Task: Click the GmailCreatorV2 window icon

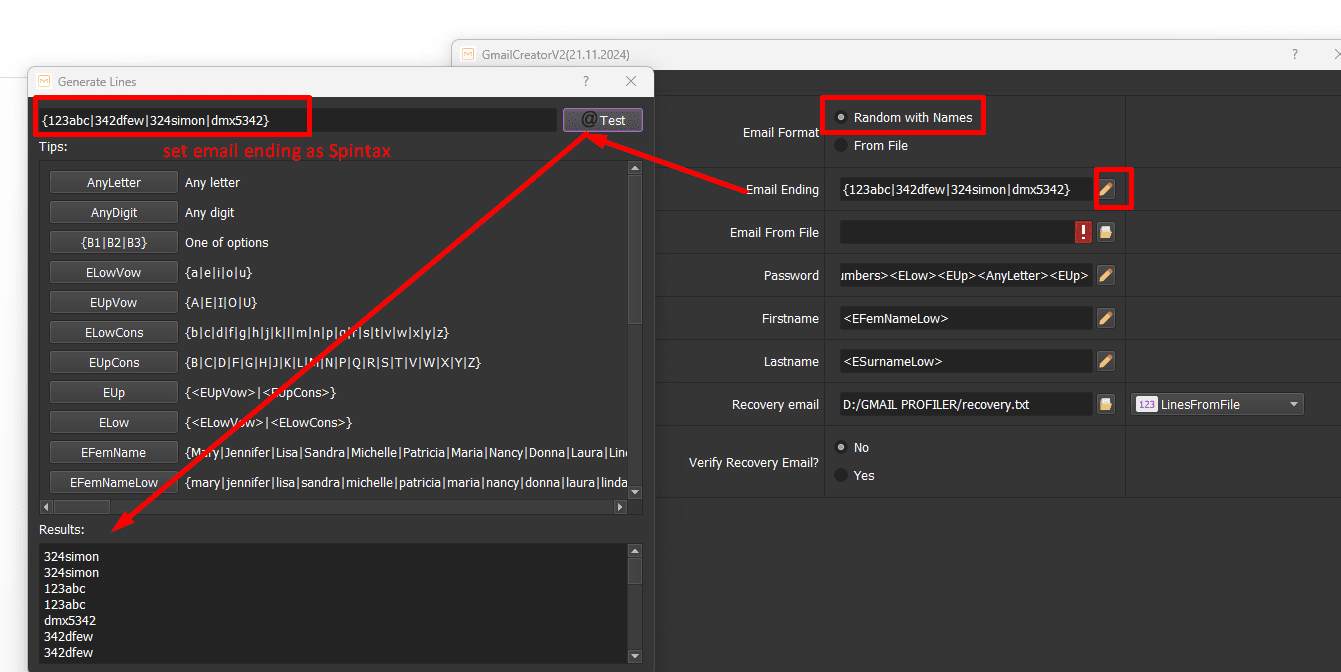Action: pos(467,54)
